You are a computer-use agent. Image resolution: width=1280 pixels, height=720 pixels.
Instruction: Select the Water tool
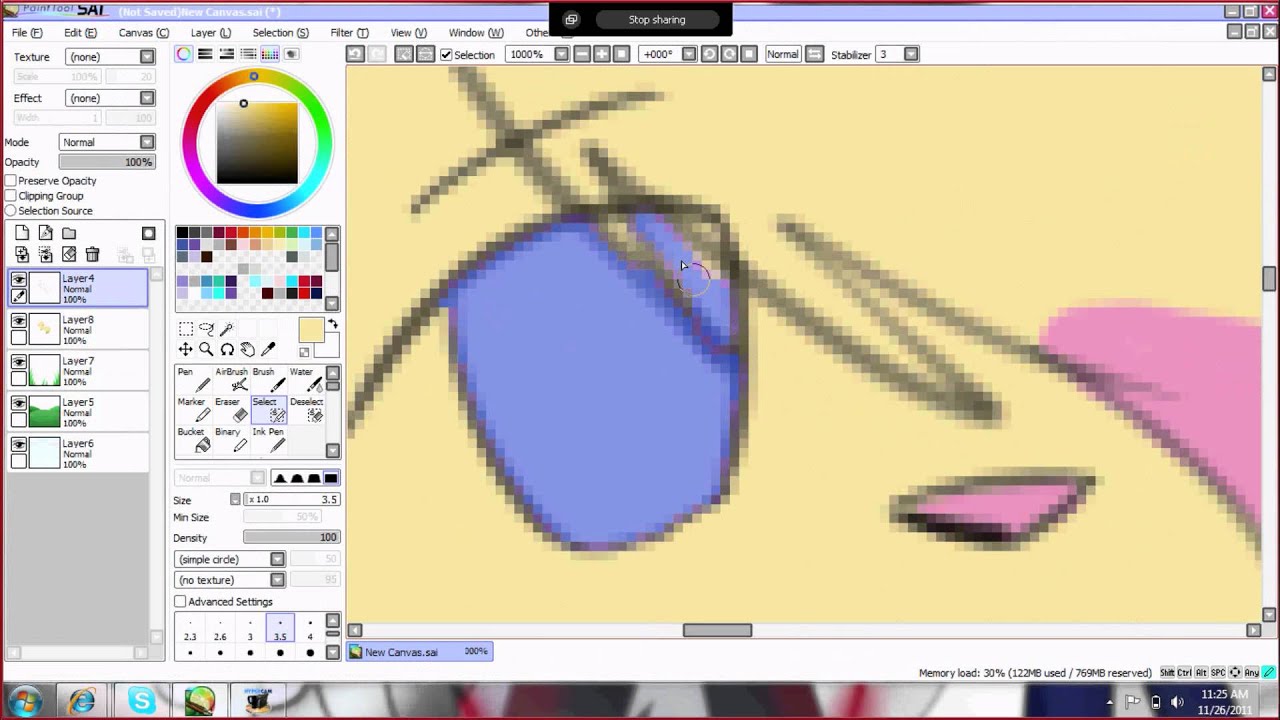pos(306,380)
